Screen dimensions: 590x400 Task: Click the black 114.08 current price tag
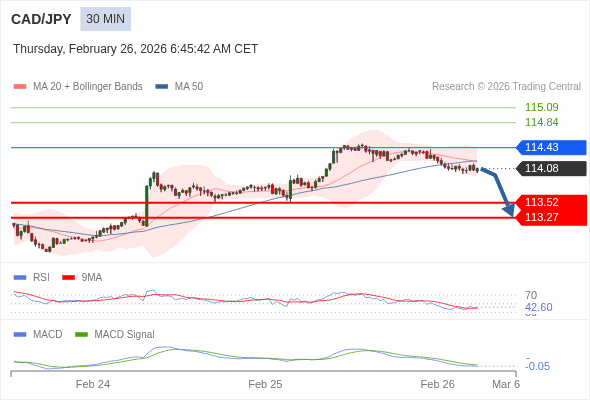point(551,168)
